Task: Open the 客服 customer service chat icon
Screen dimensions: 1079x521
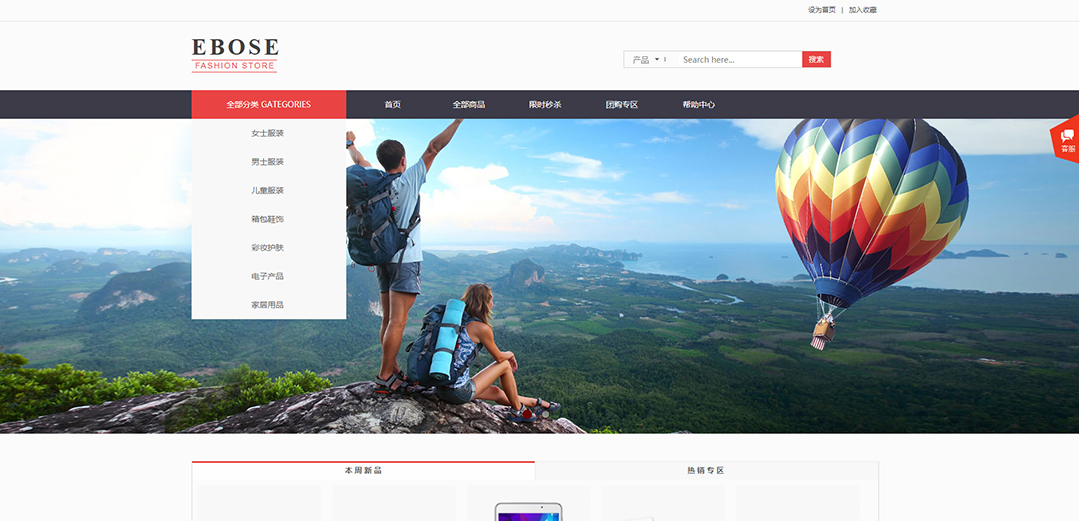Action: point(1066,140)
